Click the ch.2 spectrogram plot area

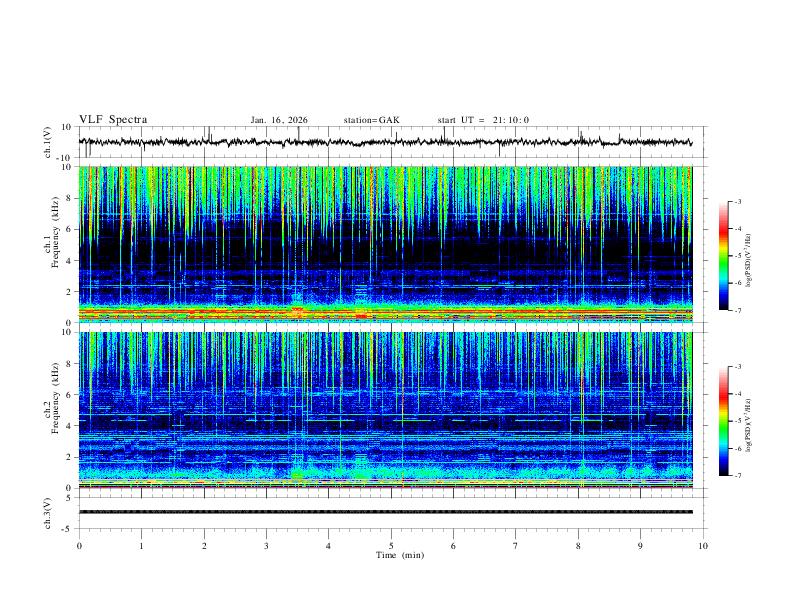(386, 410)
